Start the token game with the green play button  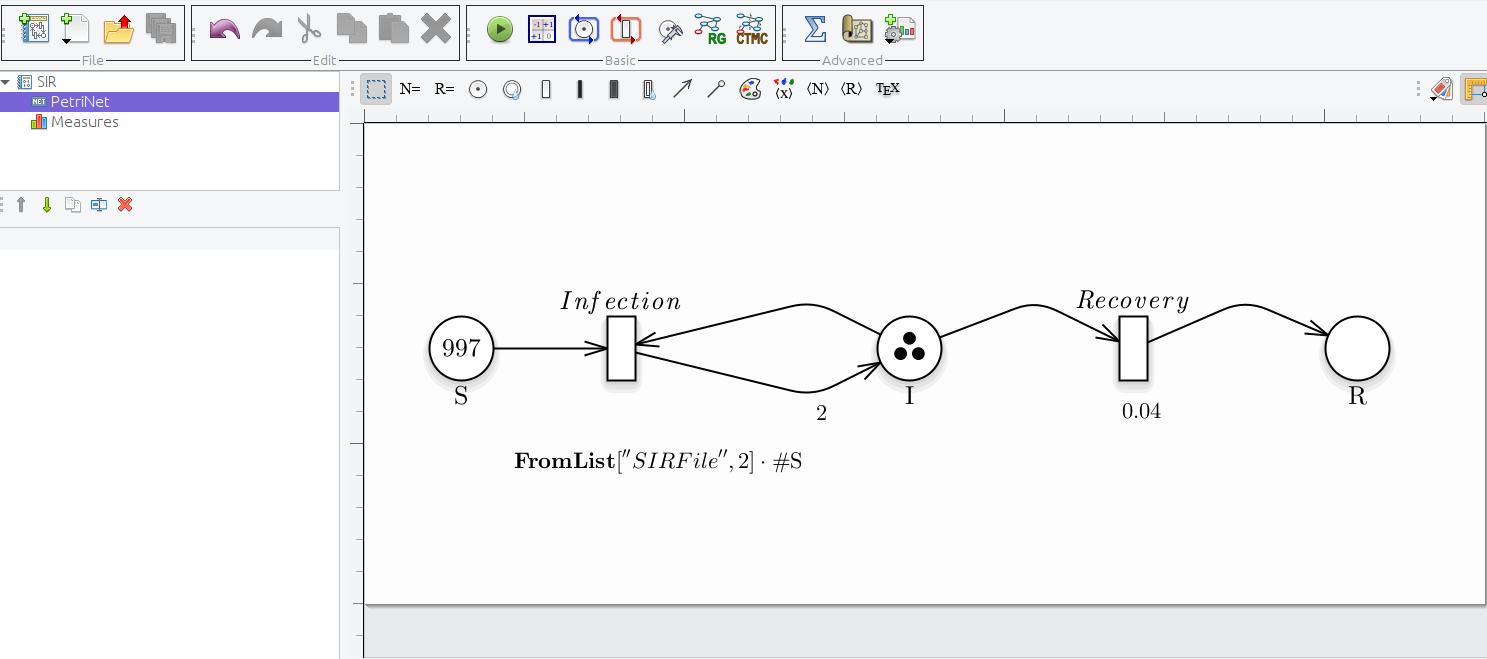pos(500,30)
